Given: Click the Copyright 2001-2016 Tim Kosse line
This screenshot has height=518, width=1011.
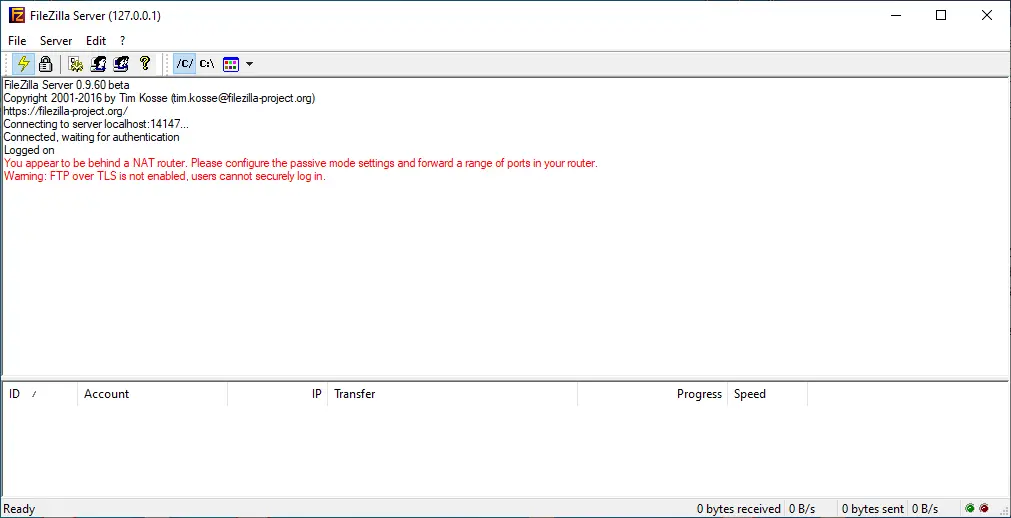Looking at the screenshot, I should click(x=159, y=98).
